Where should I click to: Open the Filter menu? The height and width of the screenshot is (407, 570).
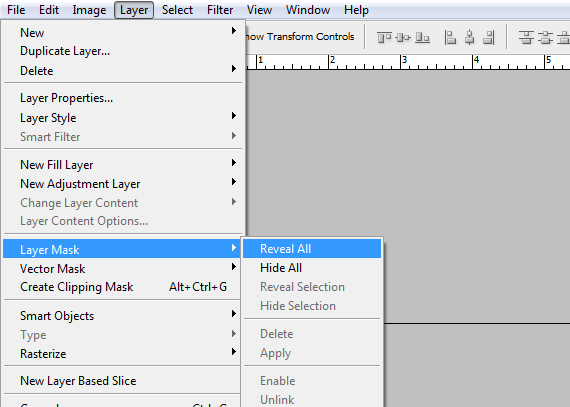[x=220, y=10]
